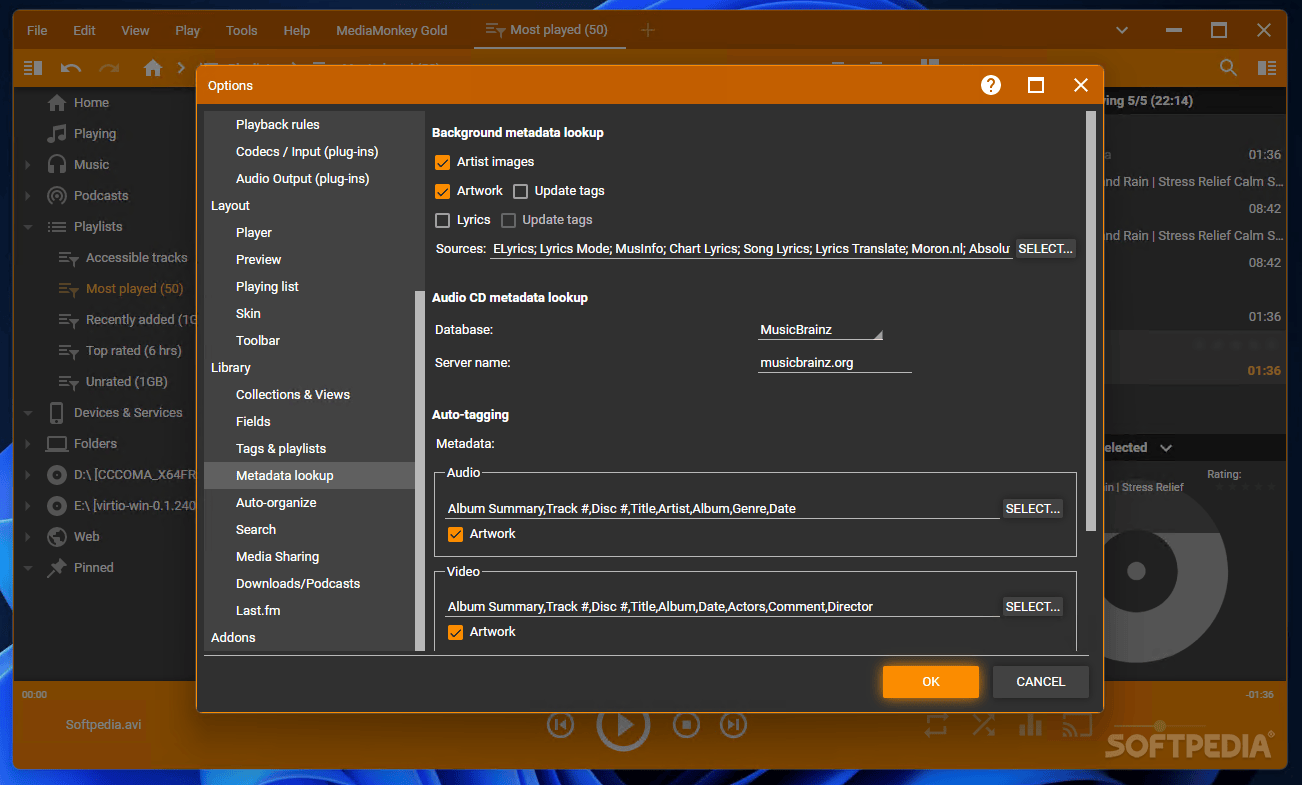
Task: Uncheck background lookup Artwork checkbox
Action: pos(443,191)
